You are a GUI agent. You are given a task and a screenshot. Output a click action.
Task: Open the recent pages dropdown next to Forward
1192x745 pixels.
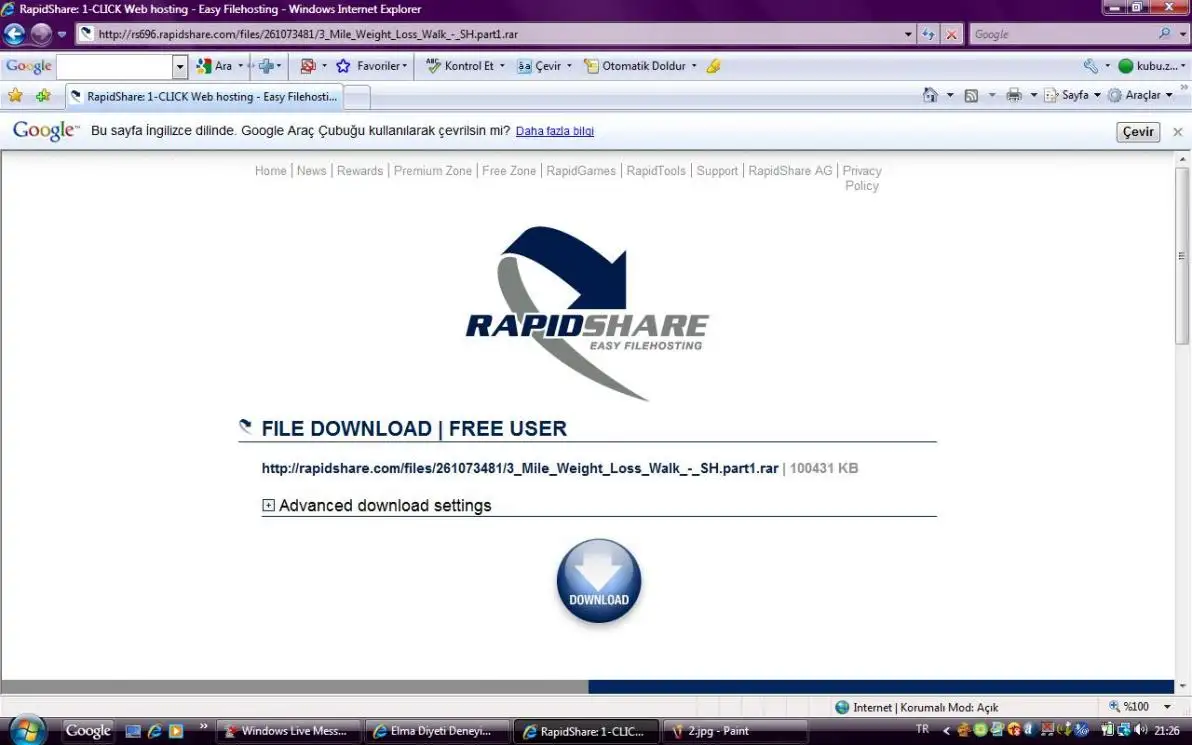pos(62,34)
